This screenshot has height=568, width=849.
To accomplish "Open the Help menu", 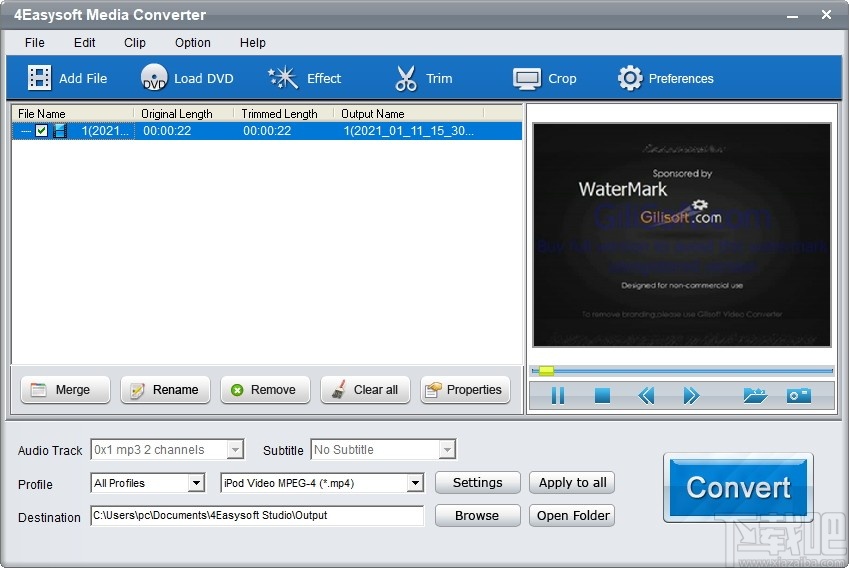I will pos(253,42).
